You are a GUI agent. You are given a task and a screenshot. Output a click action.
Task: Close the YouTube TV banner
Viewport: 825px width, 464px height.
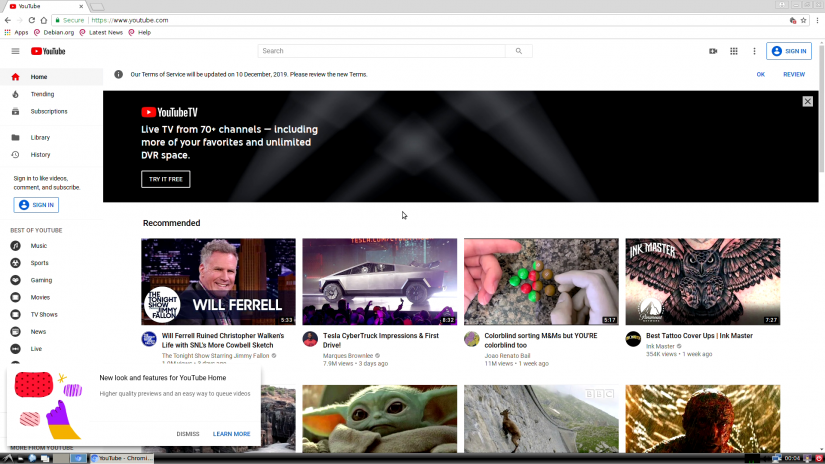[807, 101]
